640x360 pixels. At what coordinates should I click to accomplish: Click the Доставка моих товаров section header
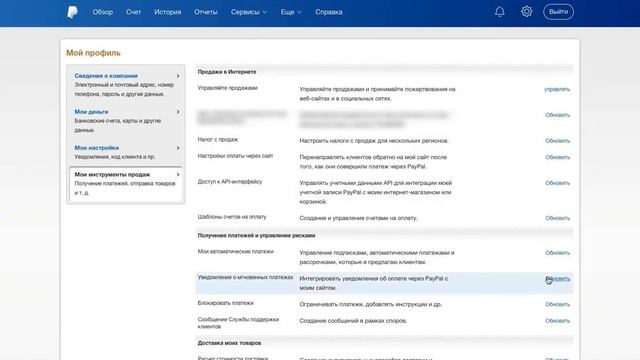229,343
